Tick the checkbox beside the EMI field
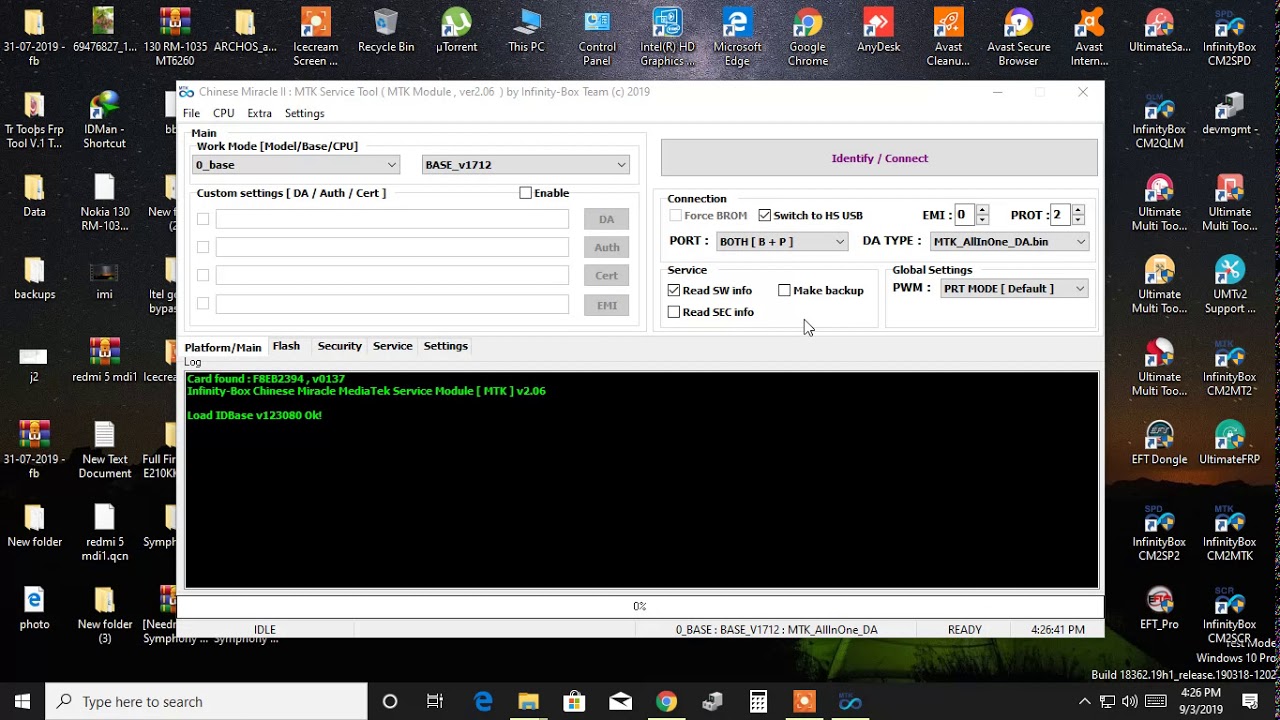Image resolution: width=1280 pixels, height=720 pixels. coord(203,303)
